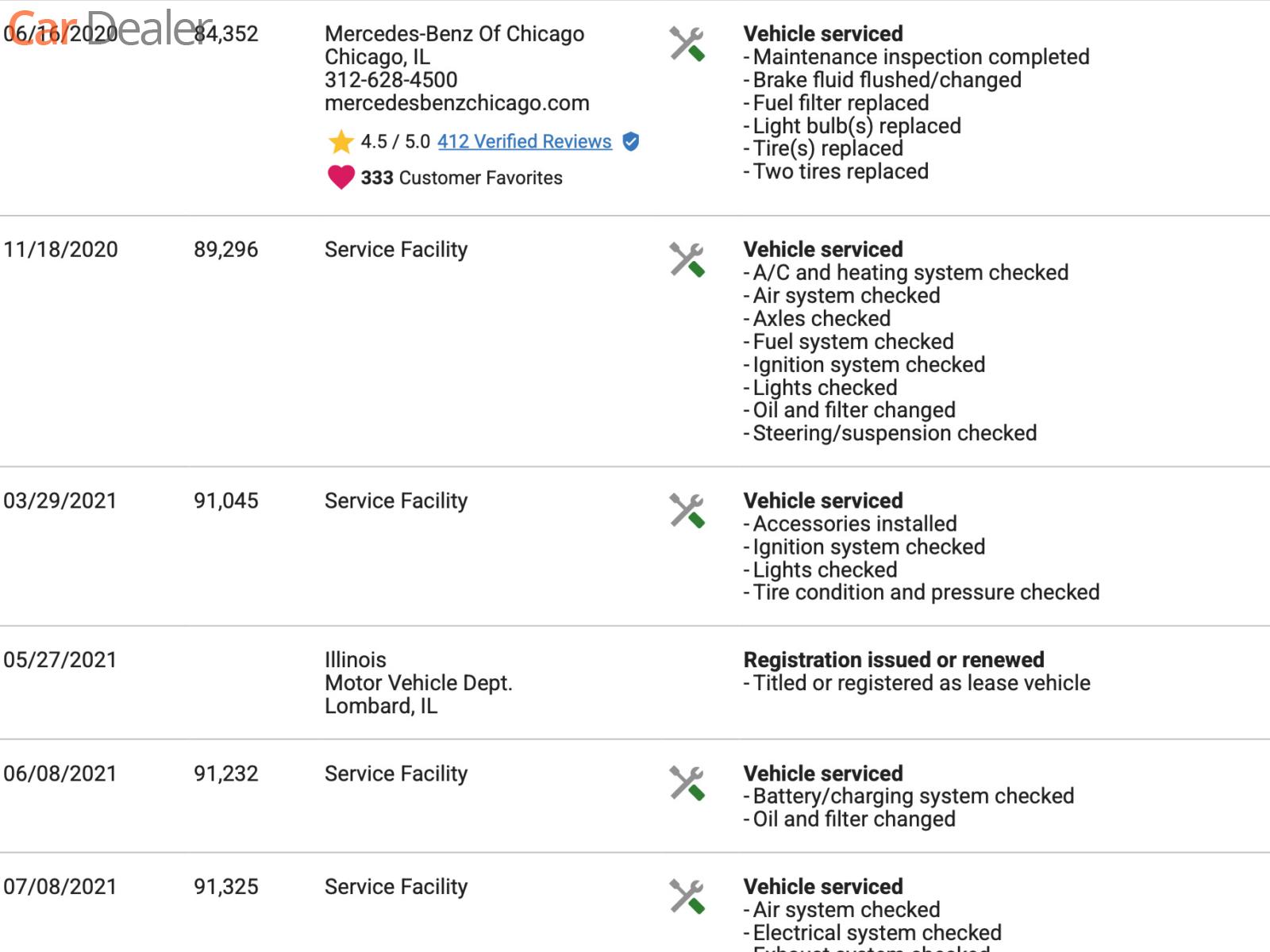
Task: Click the Registration issued or renewed heading
Action: point(893,660)
